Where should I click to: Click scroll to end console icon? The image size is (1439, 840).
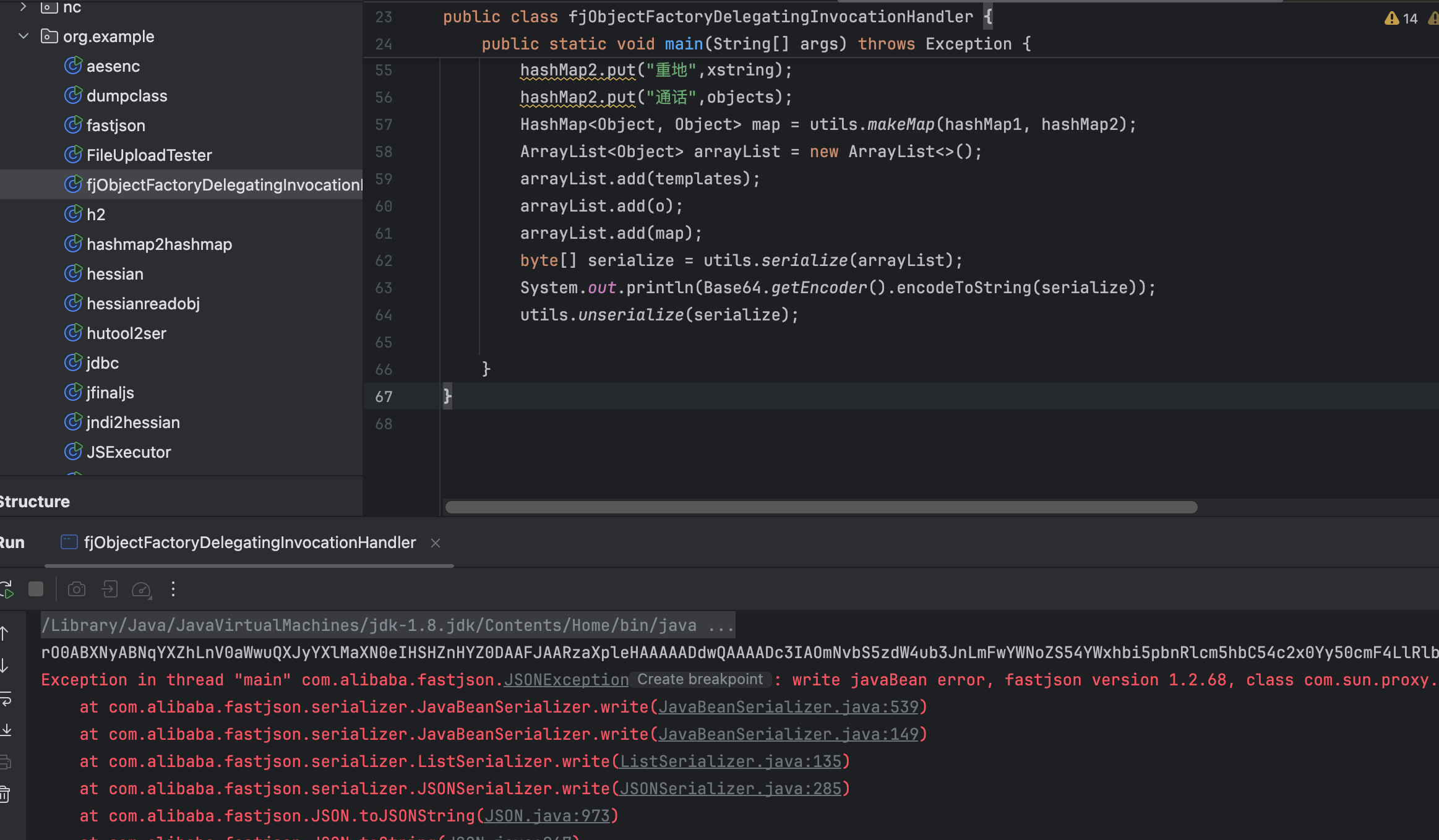point(5,730)
